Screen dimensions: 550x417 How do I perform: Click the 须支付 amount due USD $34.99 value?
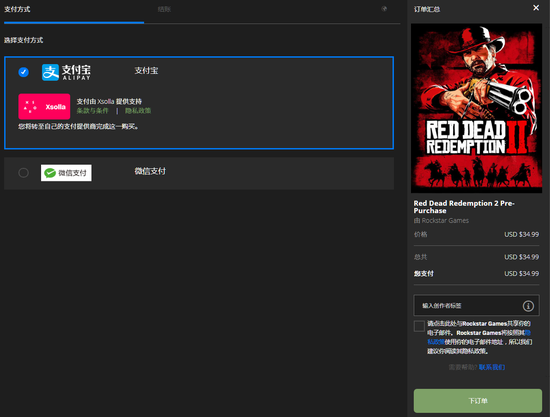521,274
